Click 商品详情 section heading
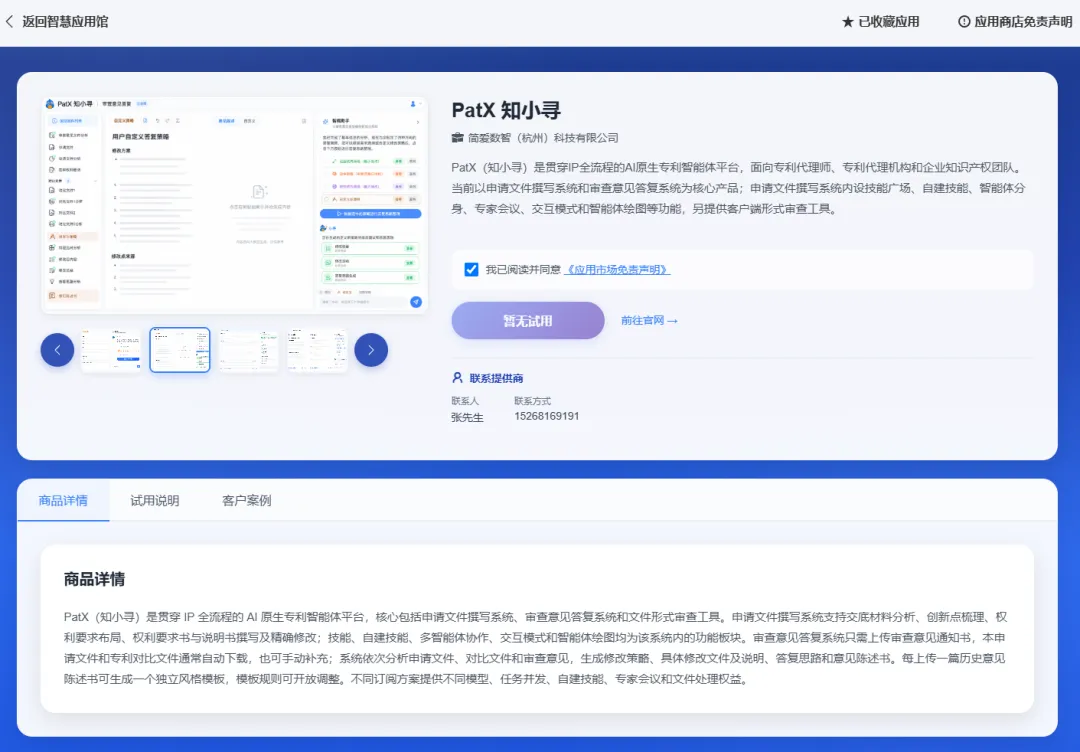Image resolution: width=1080 pixels, height=752 pixels. pos(94,579)
